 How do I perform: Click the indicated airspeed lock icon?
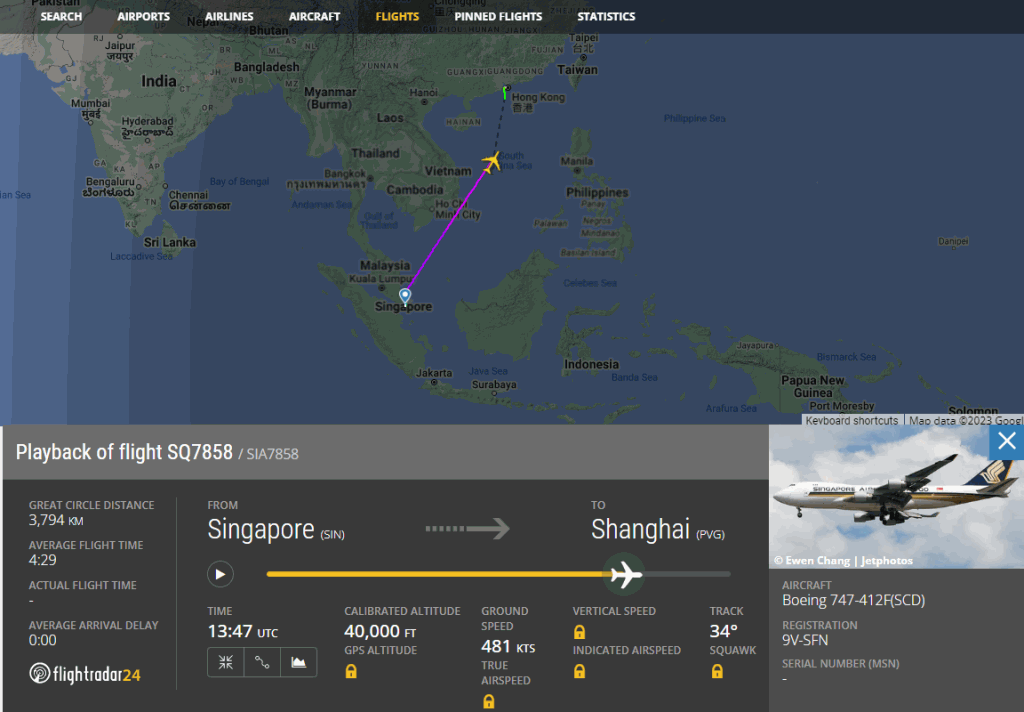click(579, 672)
